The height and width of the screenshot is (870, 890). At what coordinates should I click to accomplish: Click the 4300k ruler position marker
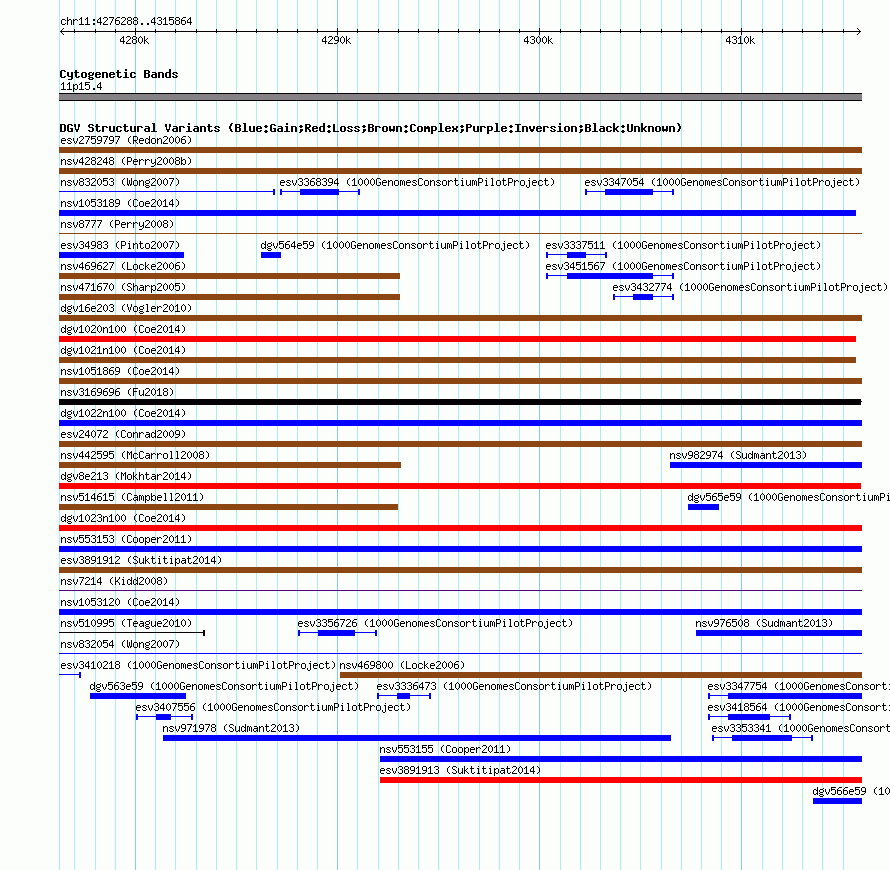click(x=538, y=40)
